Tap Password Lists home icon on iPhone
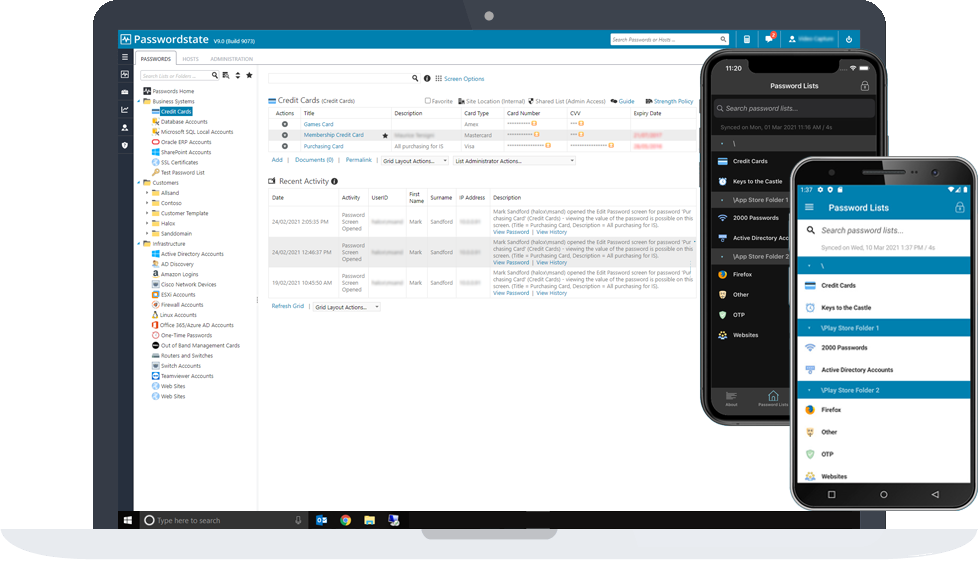 773,398
